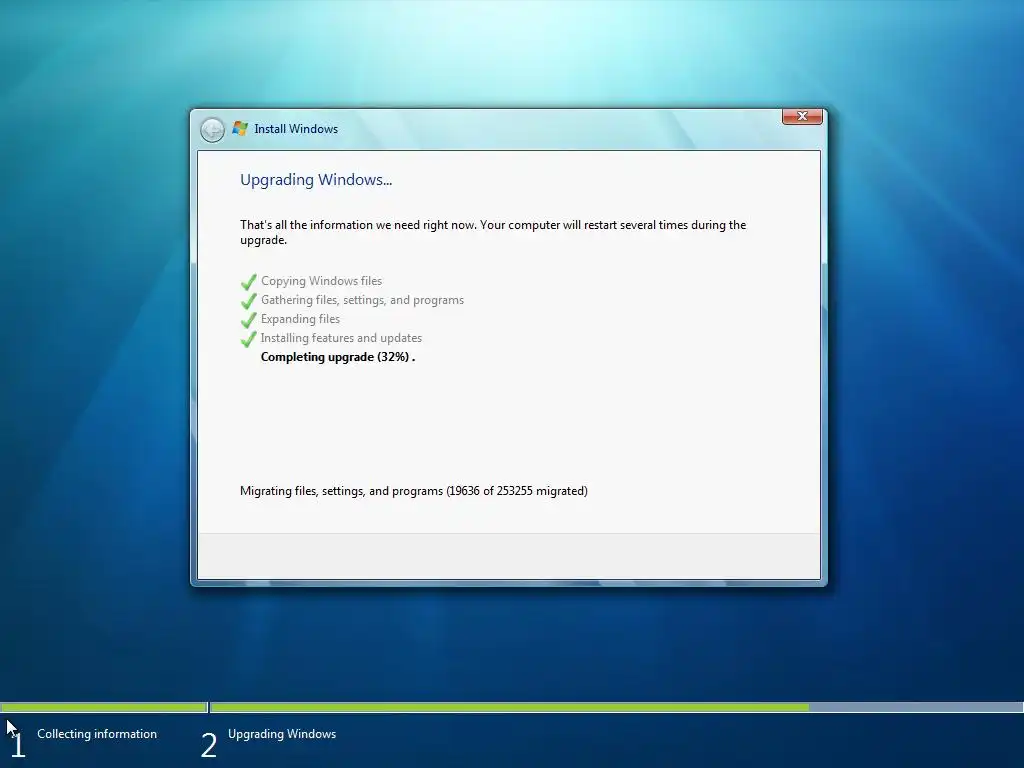Click the 'Expanding files' step text
Screen dimensions: 1024x768
click(300, 319)
